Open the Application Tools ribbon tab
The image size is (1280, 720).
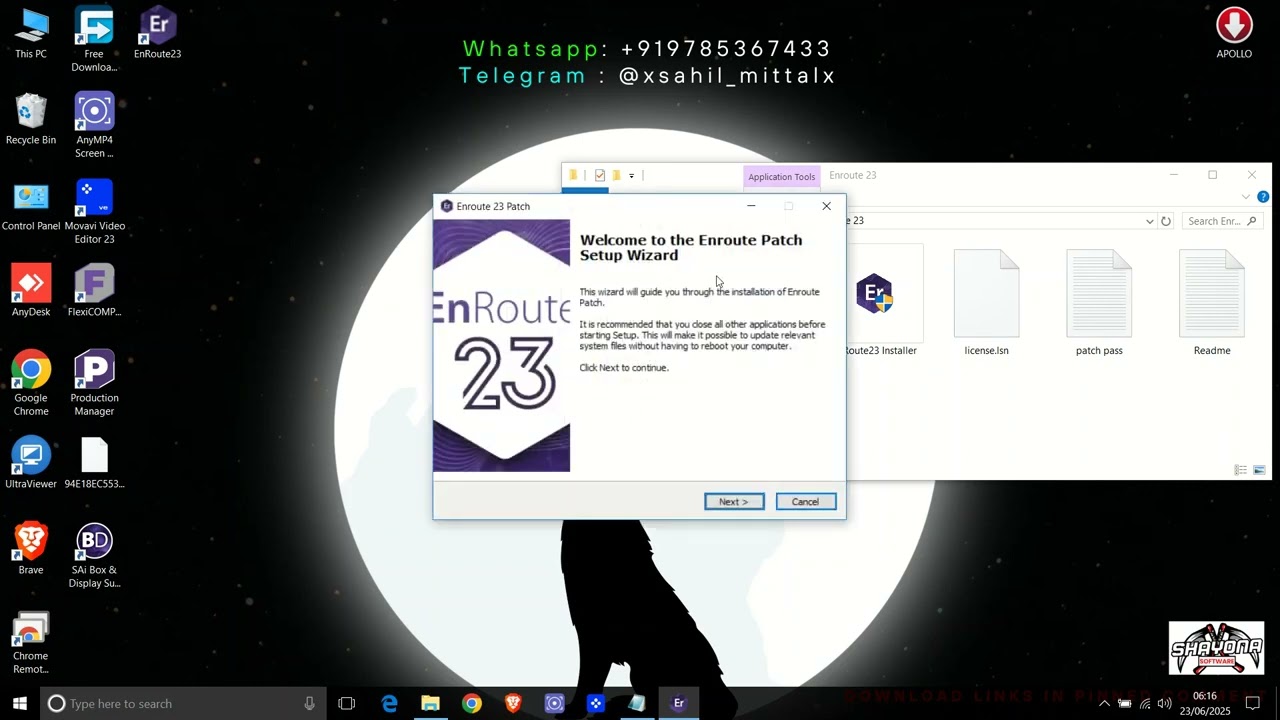pyautogui.click(x=781, y=177)
